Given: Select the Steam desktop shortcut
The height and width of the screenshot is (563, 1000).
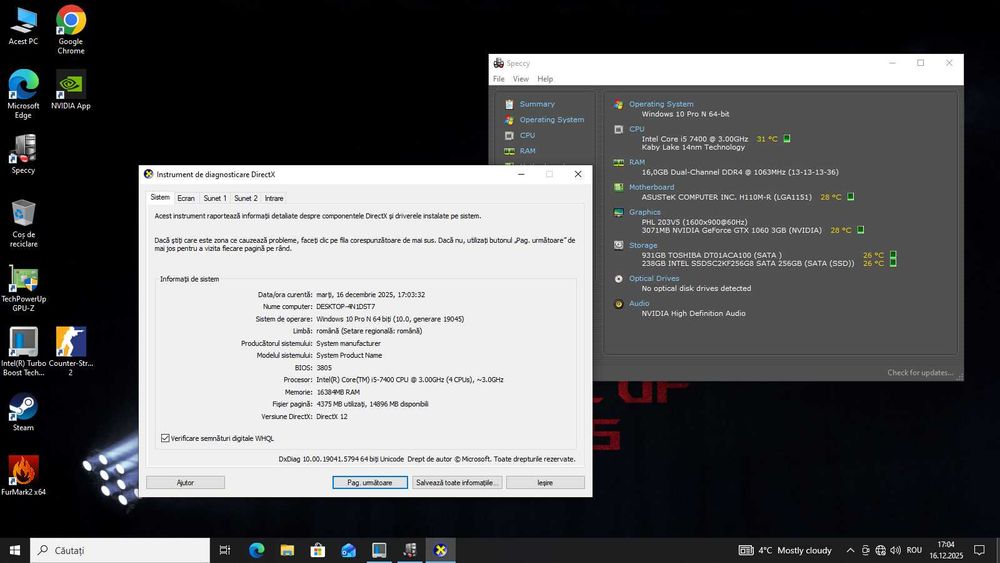Looking at the screenshot, I should point(23,412).
